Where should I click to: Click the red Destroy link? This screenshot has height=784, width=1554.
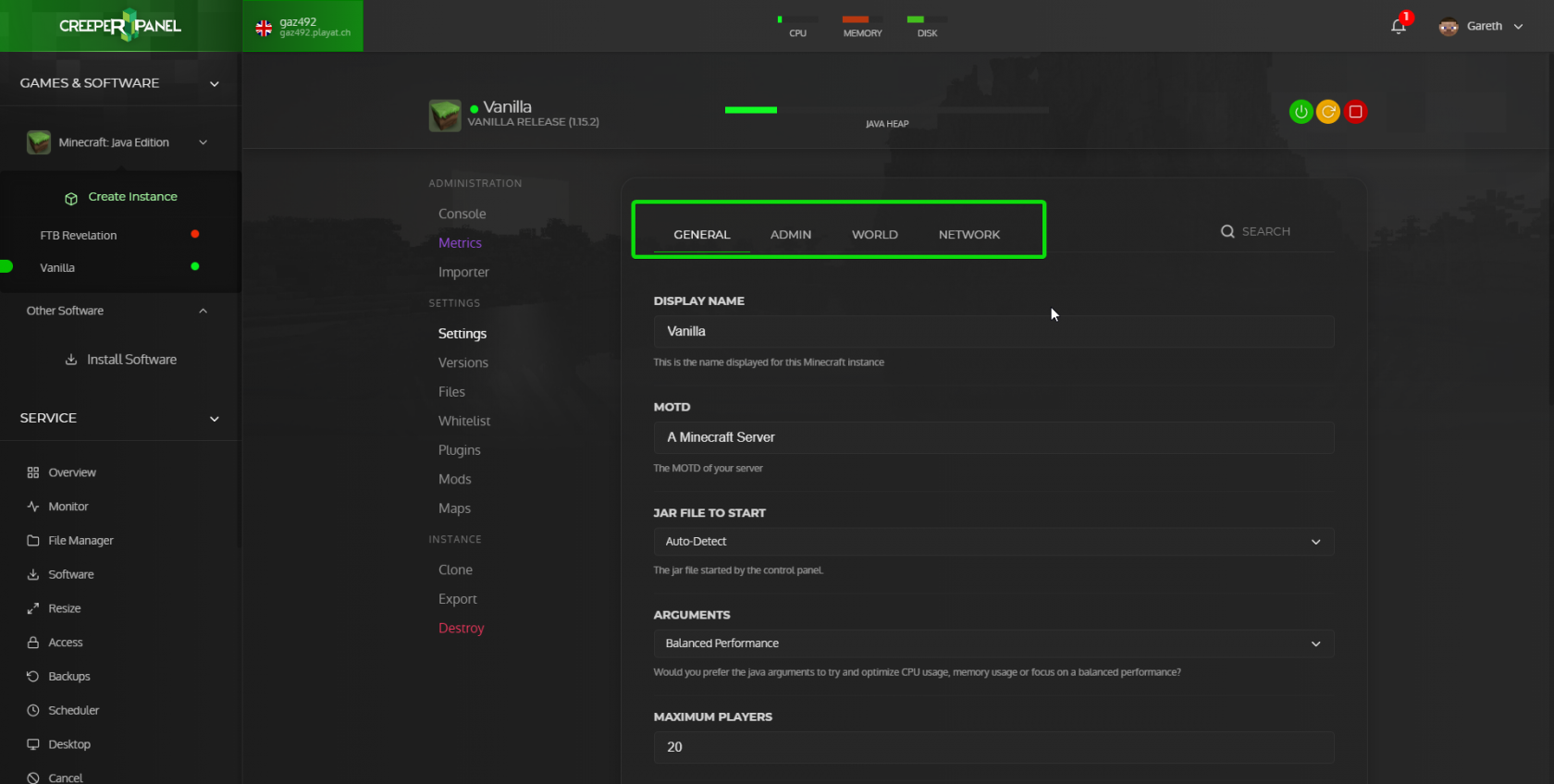(462, 628)
